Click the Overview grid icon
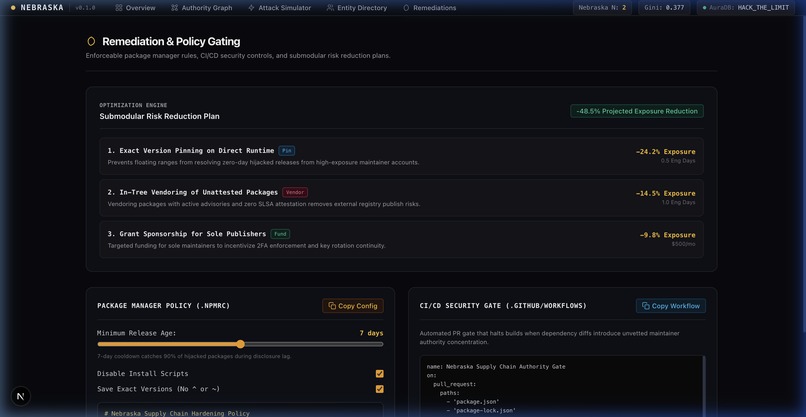This screenshot has height=417, width=806. [119, 8]
